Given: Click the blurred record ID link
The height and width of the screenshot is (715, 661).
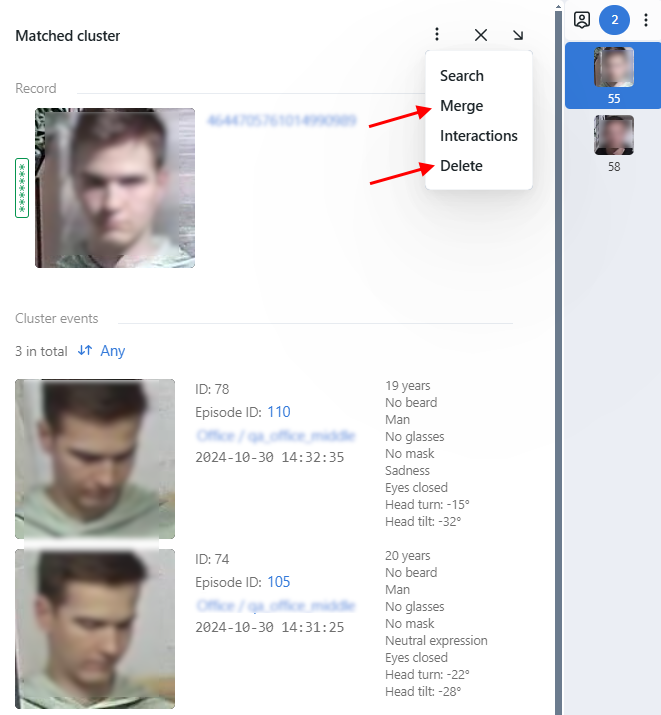Looking at the screenshot, I should coord(281,120).
